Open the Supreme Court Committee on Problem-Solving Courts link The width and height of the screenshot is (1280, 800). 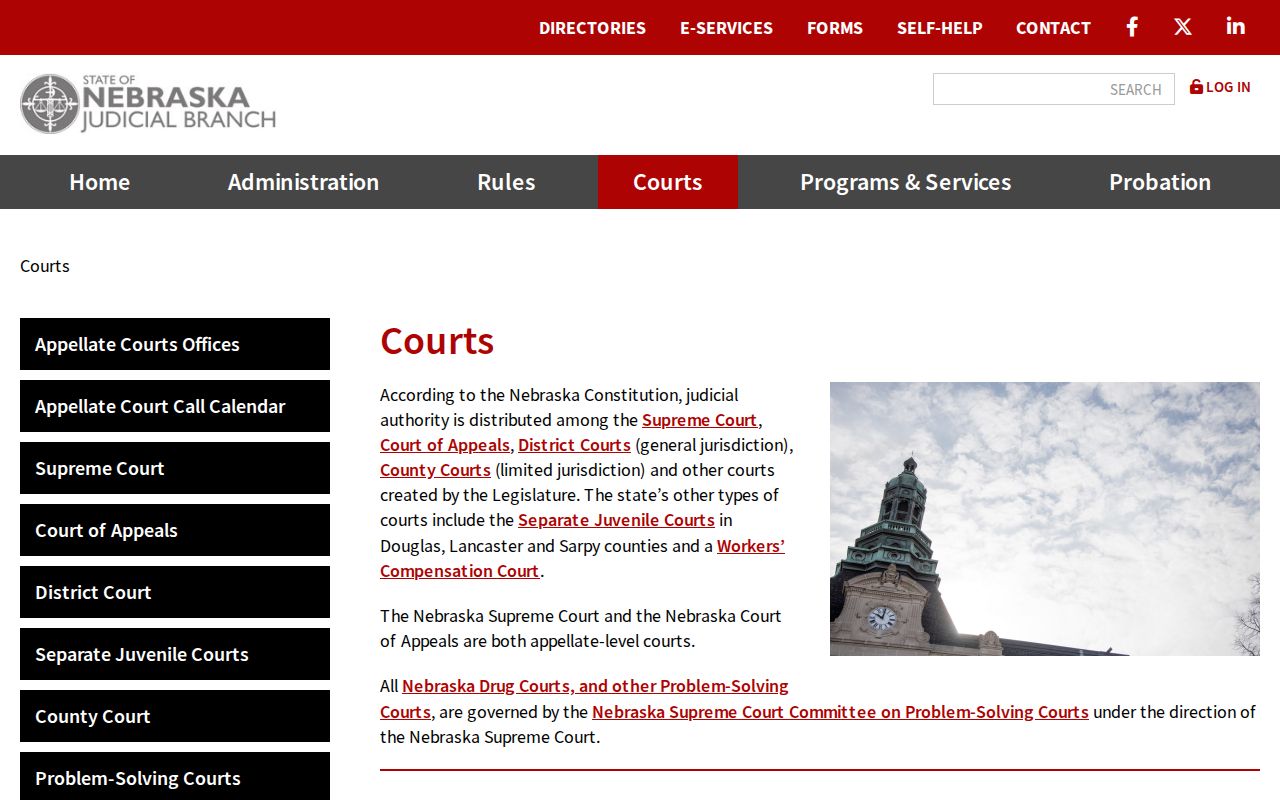(840, 712)
